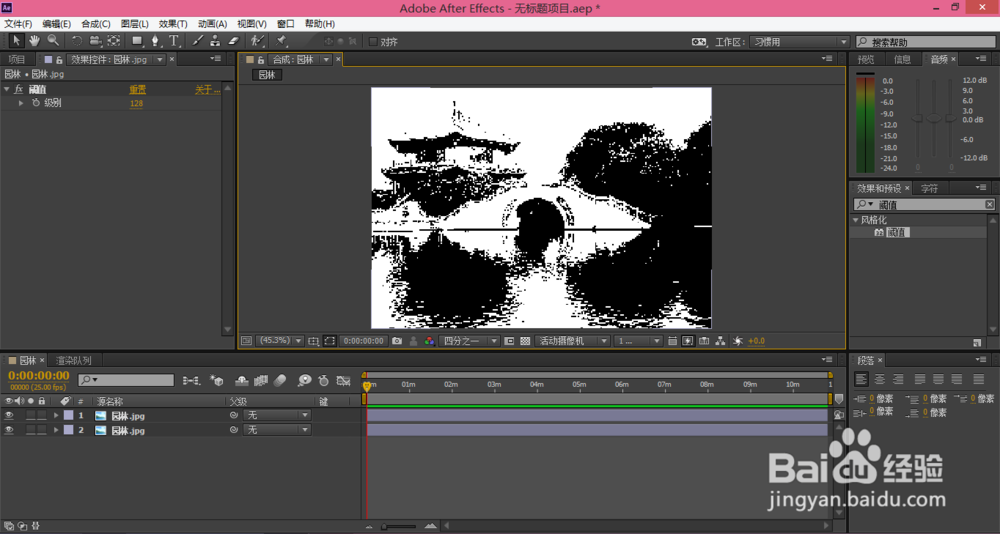The image size is (1000, 534).
Task: Take a snapshot with camera icon
Action: pyautogui.click(x=397, y=341)
